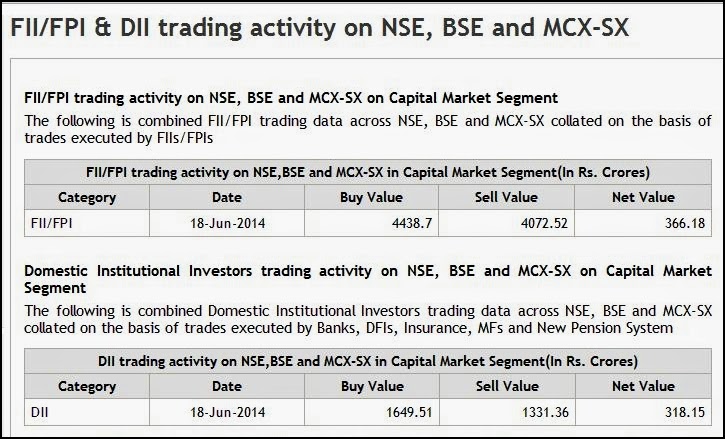Click the Net Value header in the FII/FPI table

(x=643, y=197)
